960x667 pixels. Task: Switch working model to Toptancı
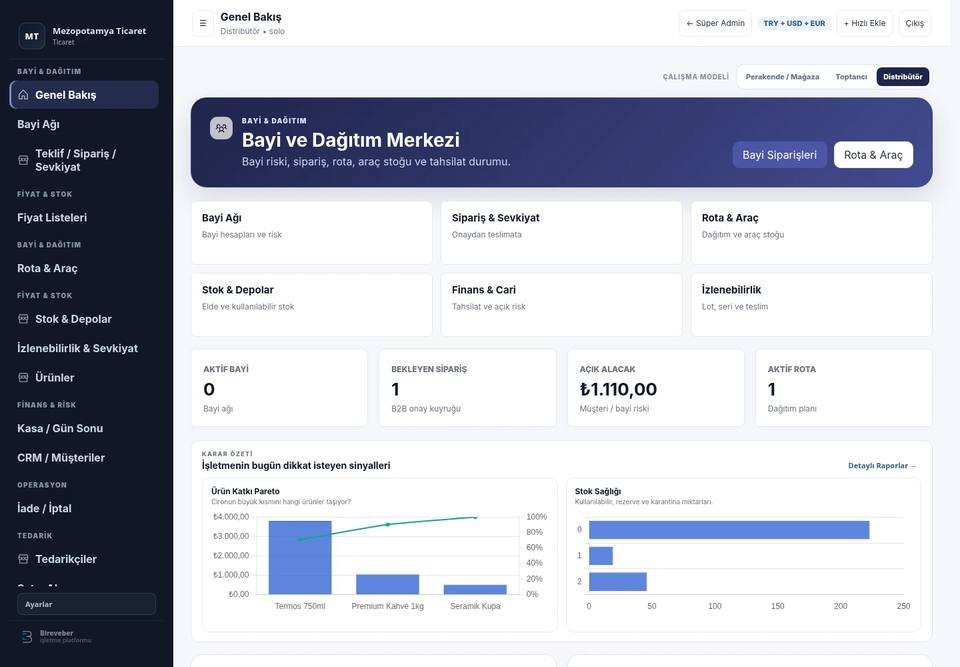coord(851,77)
